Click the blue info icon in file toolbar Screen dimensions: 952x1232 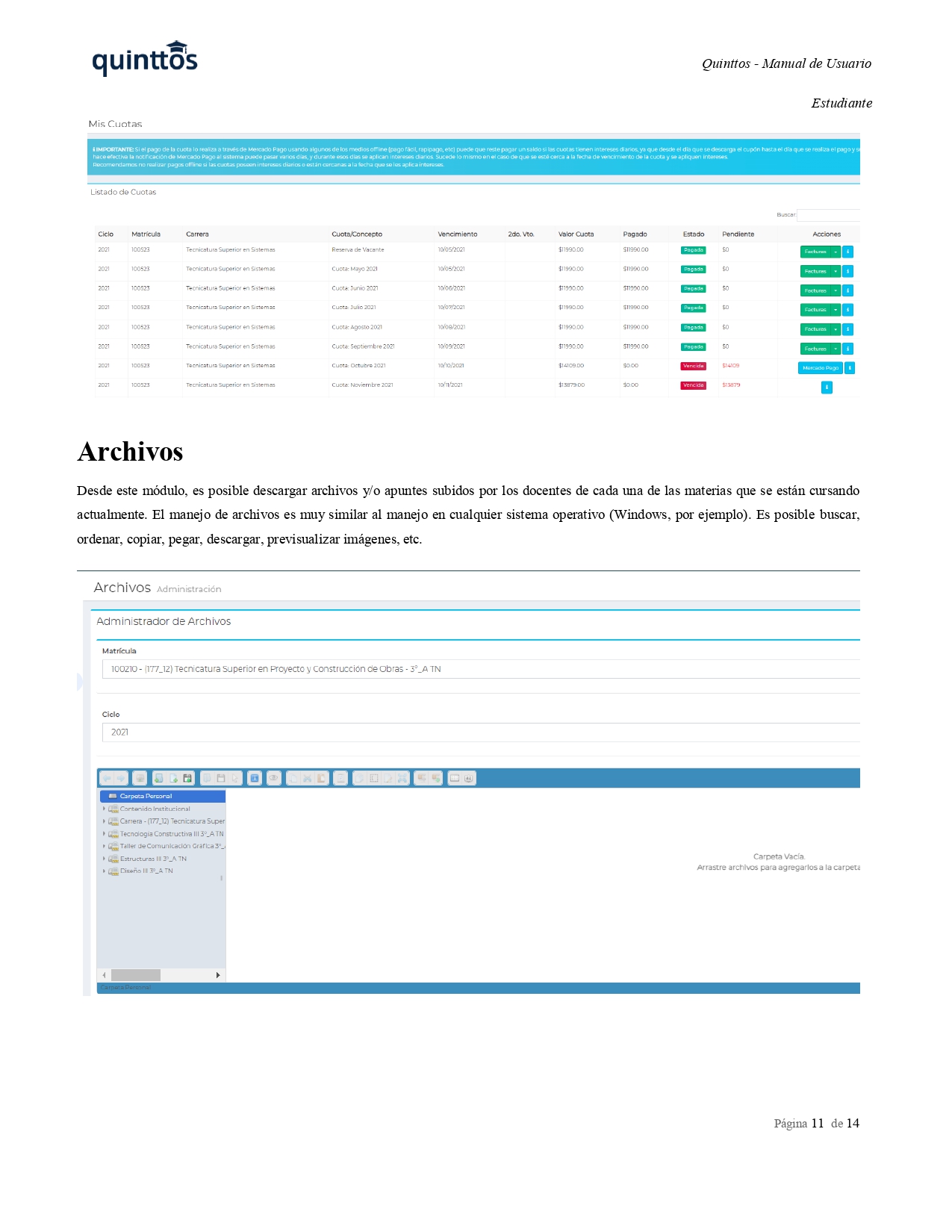(x=255, y=778)
